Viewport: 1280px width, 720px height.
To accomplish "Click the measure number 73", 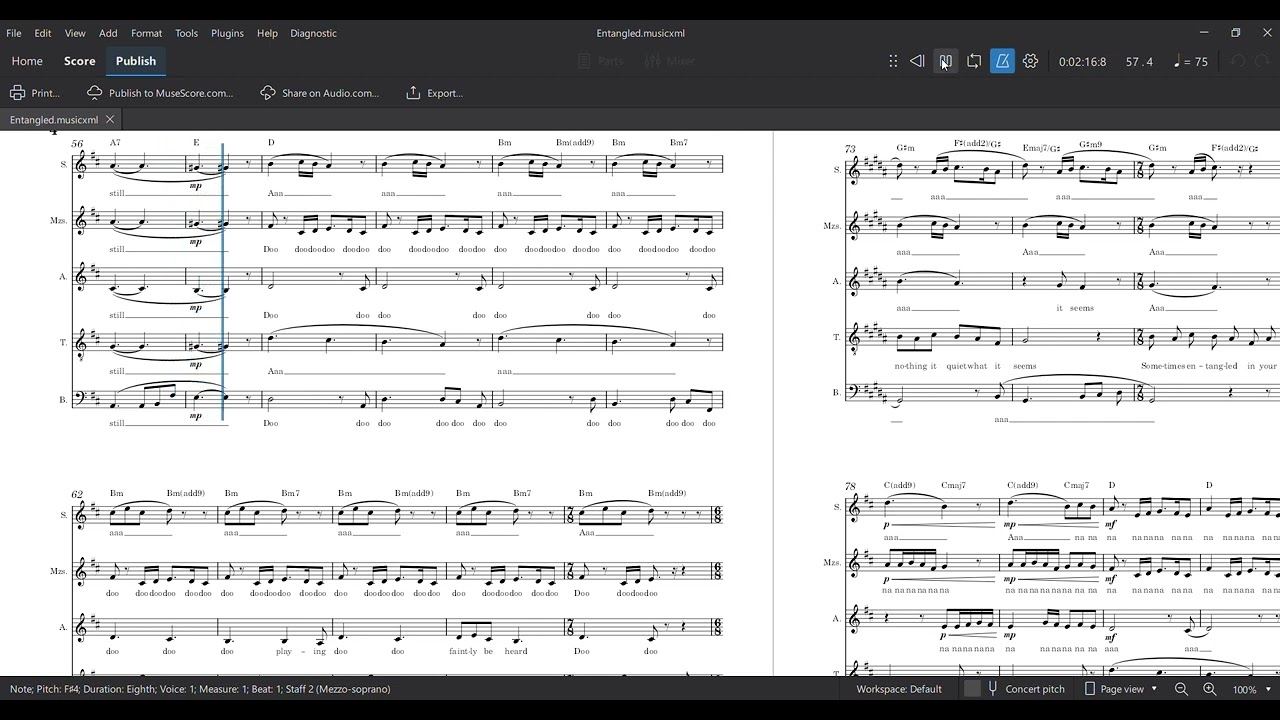I will (850, 149).
